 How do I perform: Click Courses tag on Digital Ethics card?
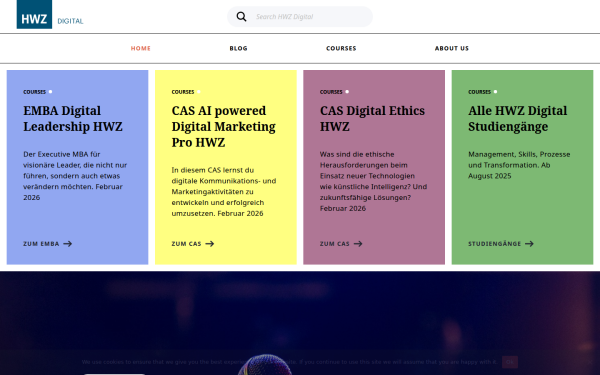(331, 92)
